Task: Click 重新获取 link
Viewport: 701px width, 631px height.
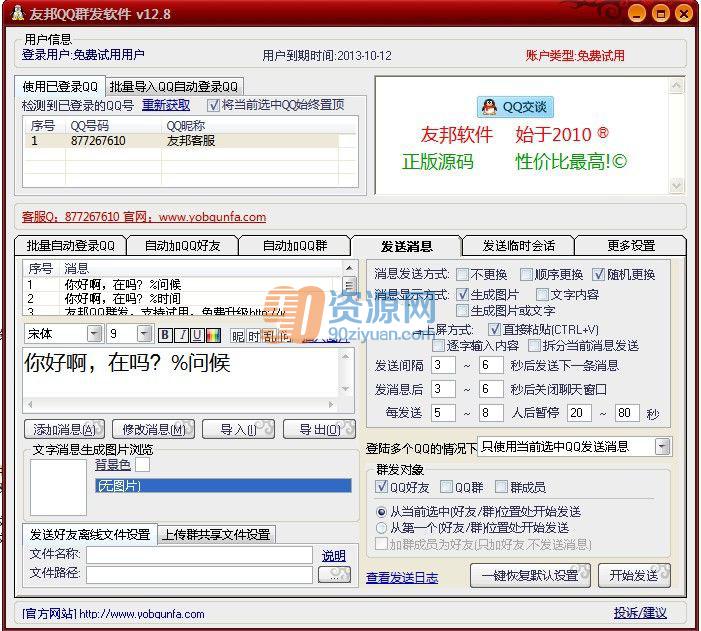Action: (166, 105)
